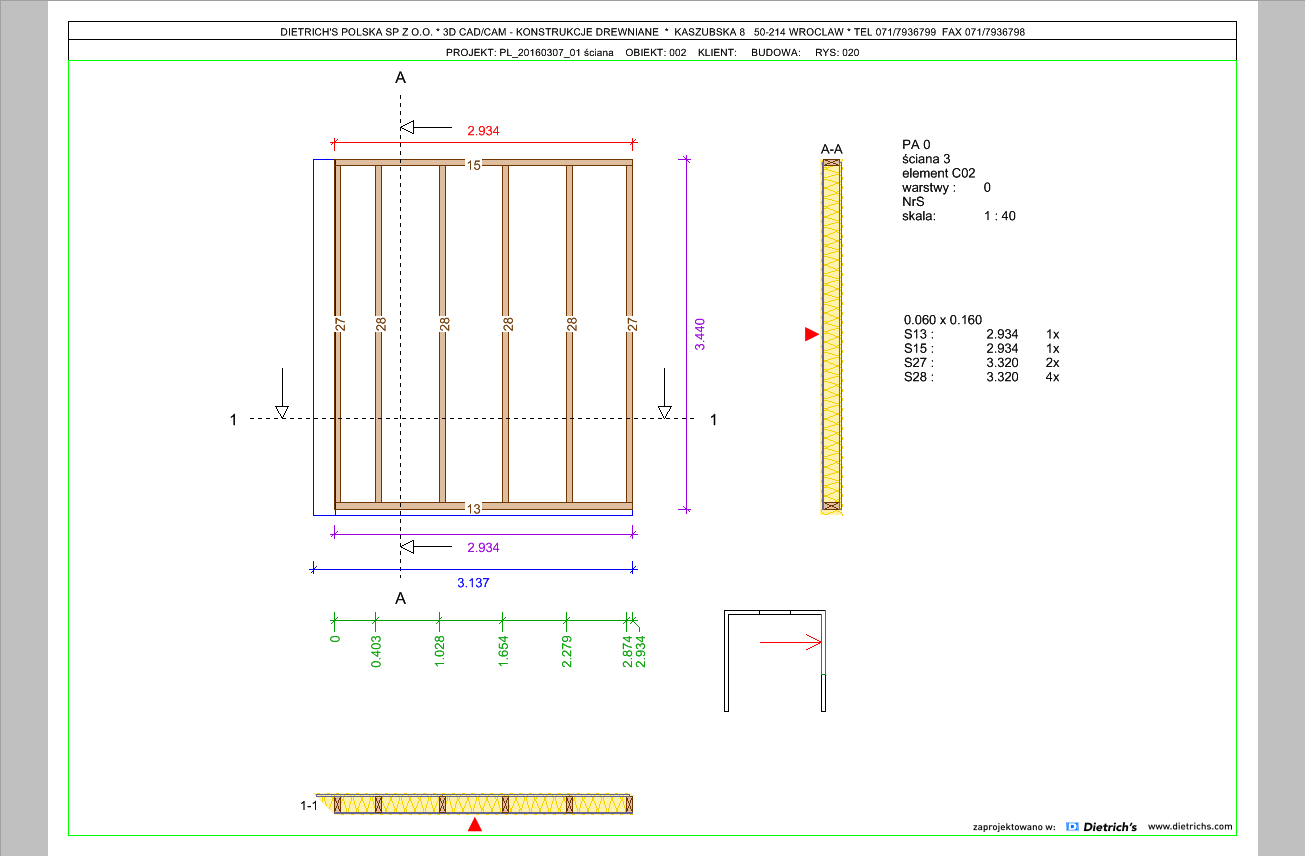Click the A-A section view label
Viewport: 1306px width, 857px height.
click(x=831, y=149)
